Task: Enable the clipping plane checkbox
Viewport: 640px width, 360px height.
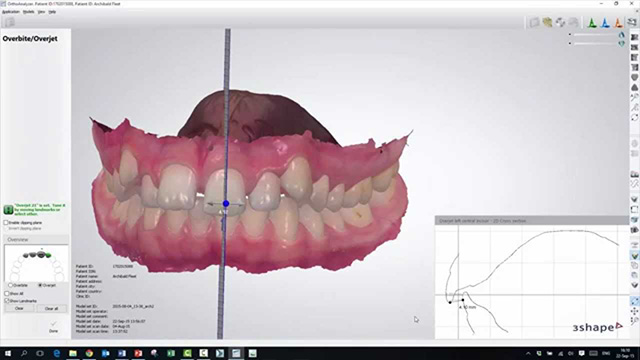Action: click(6, 223)
